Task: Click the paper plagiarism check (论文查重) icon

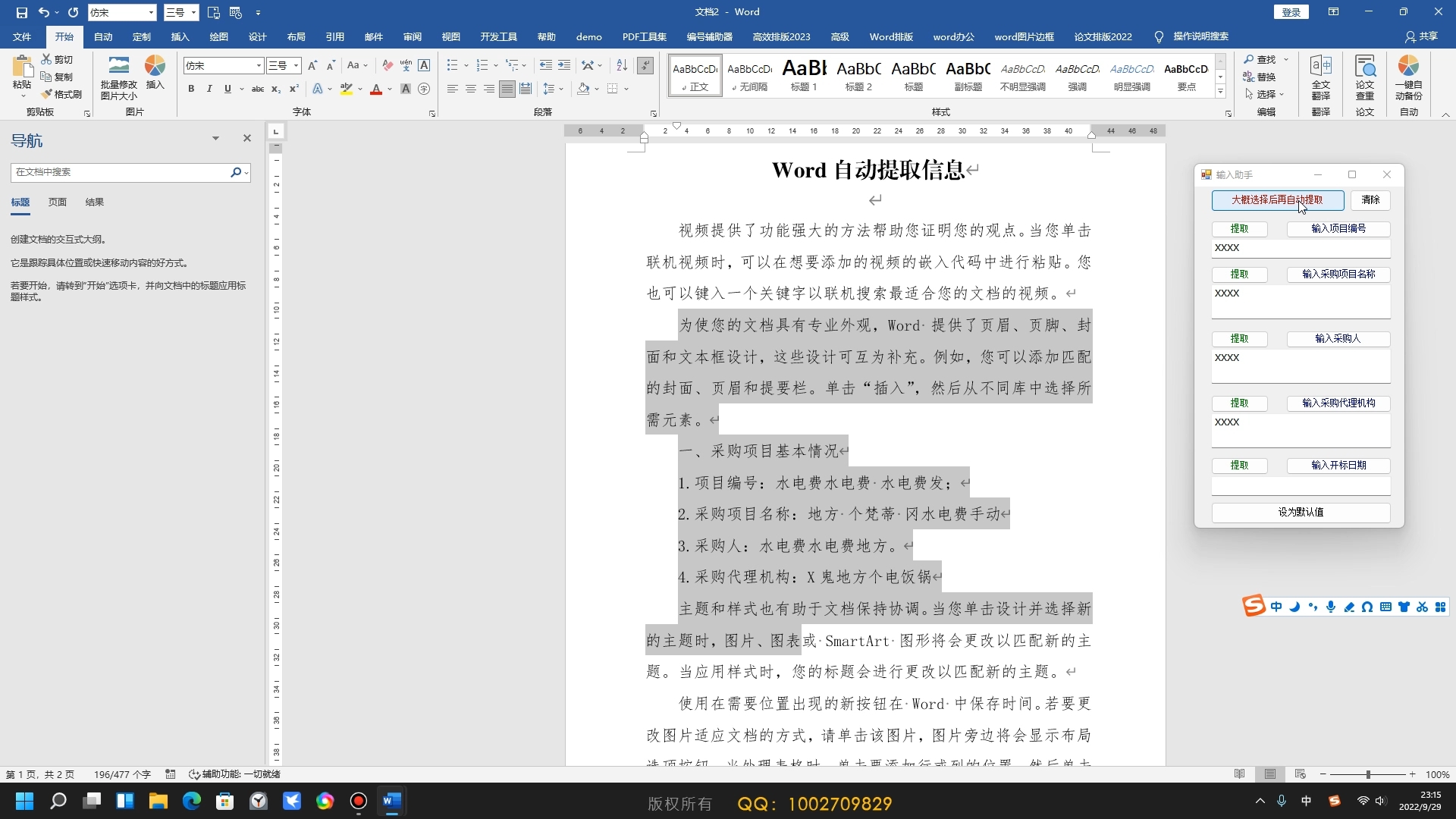Action: point(1365,77)
